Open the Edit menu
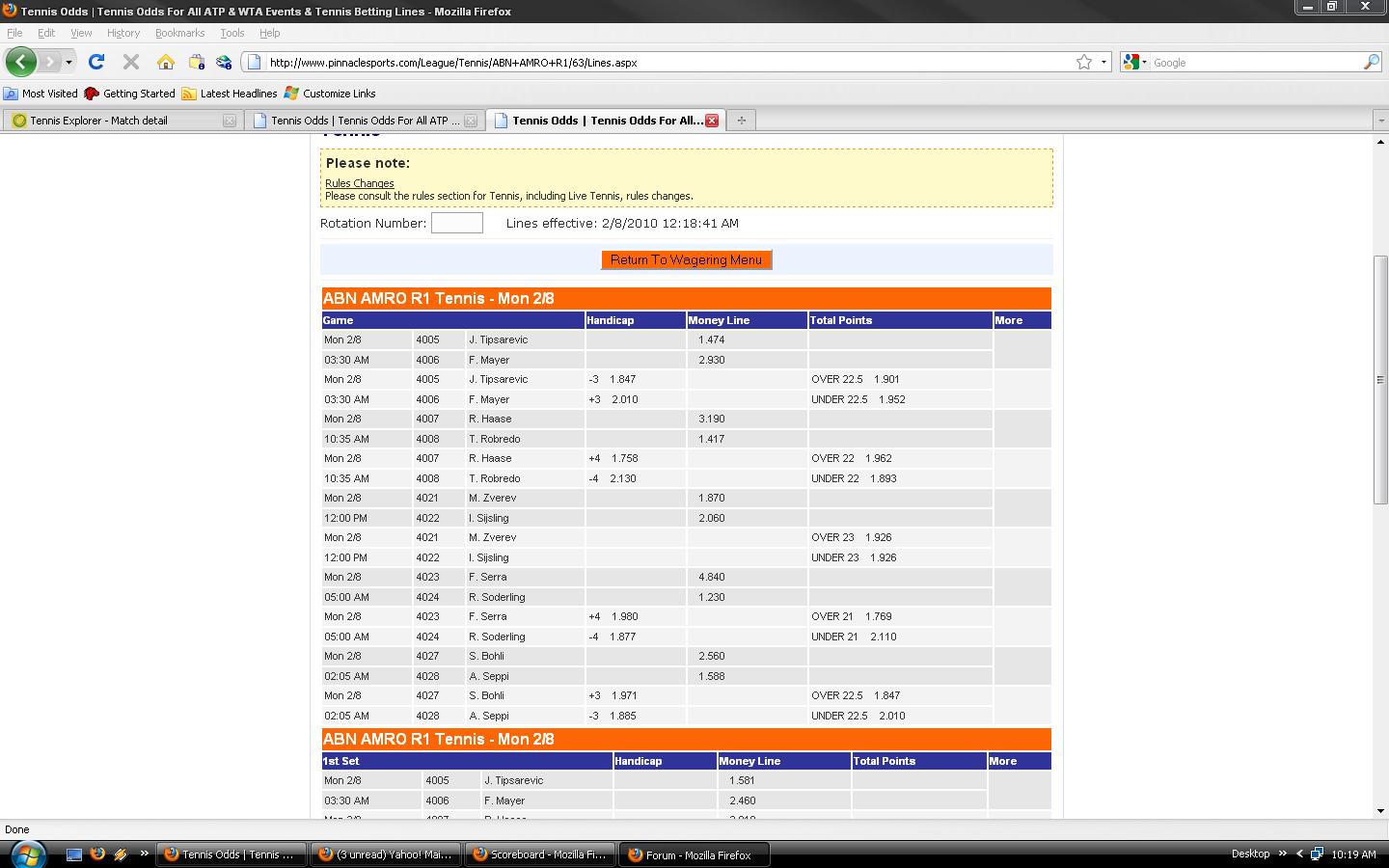The width and height of the screenshot is (1389, 868). (x=46, y=33)
